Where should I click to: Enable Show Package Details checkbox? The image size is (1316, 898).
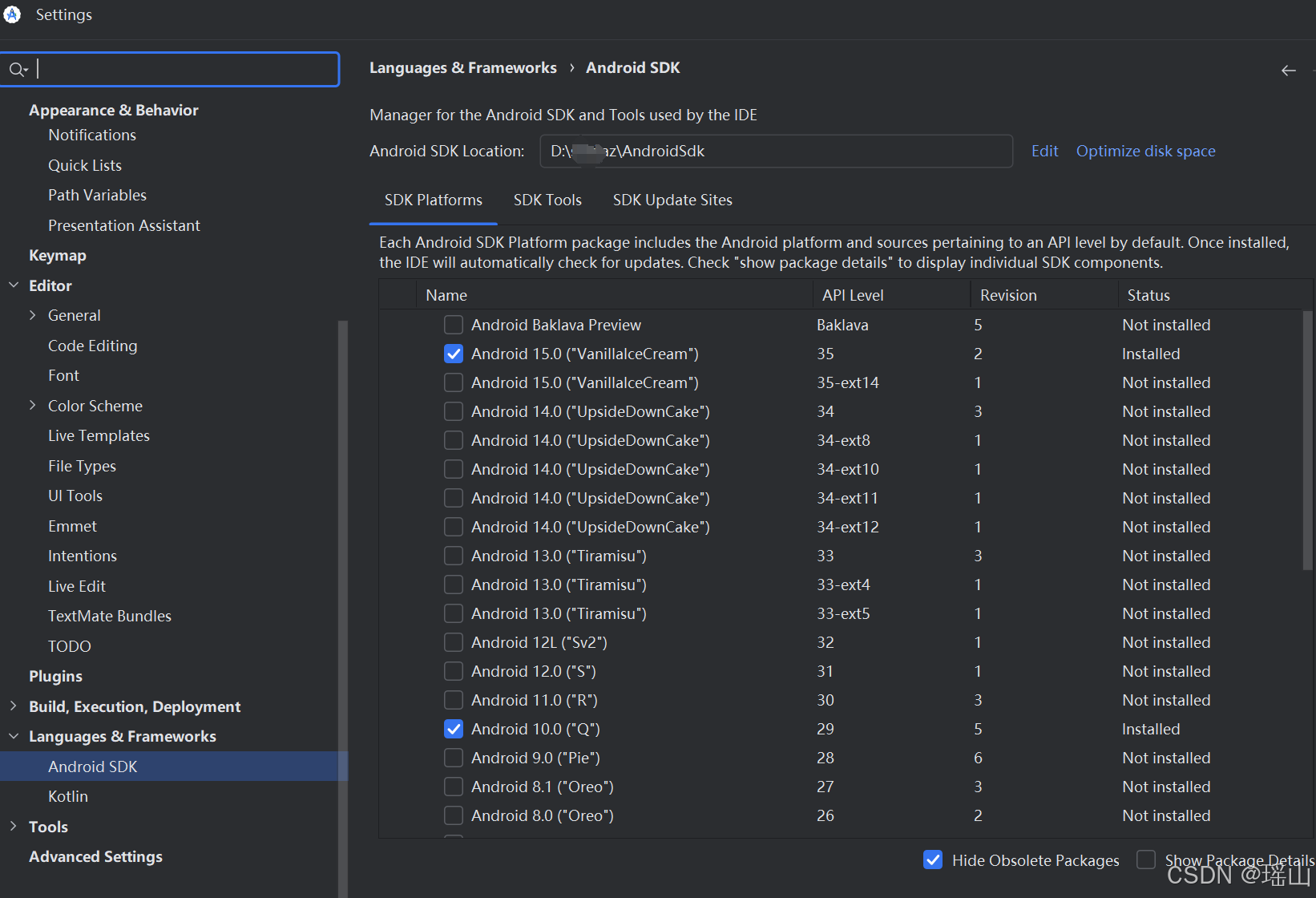pos(1146,860)
